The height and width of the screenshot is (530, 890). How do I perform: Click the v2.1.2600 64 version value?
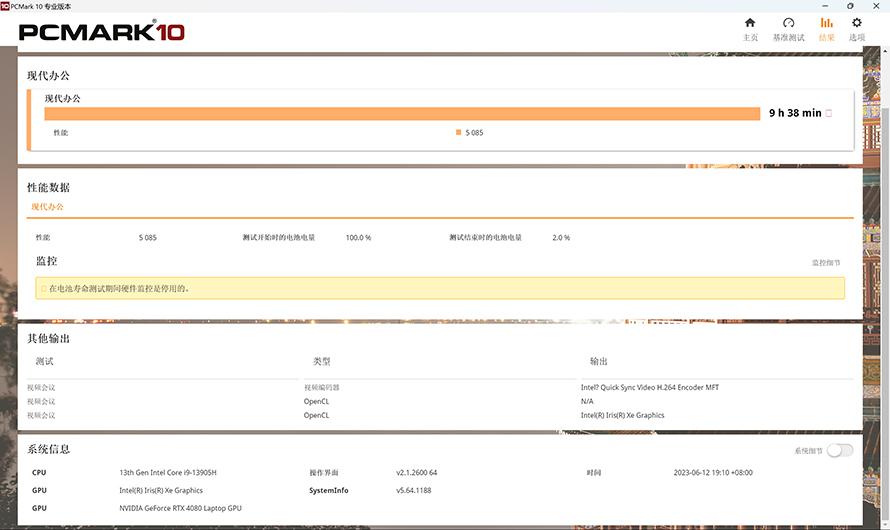(417, 472)
